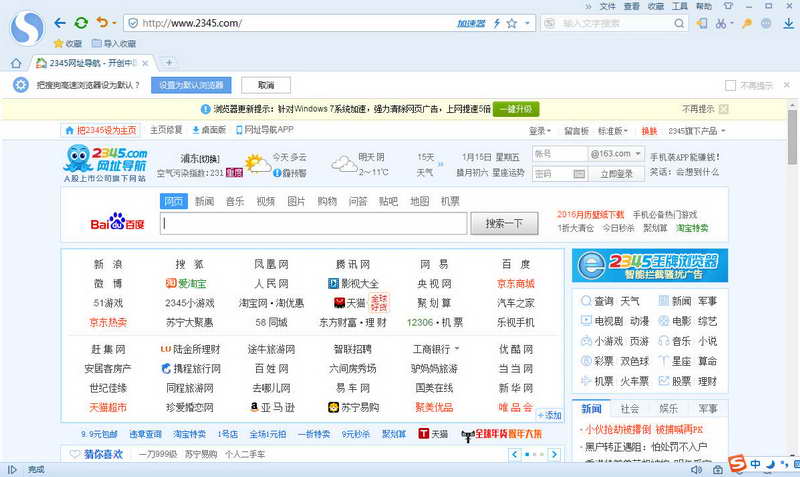
Task: Click the undo closed tab icon
Action: [101, 22]
